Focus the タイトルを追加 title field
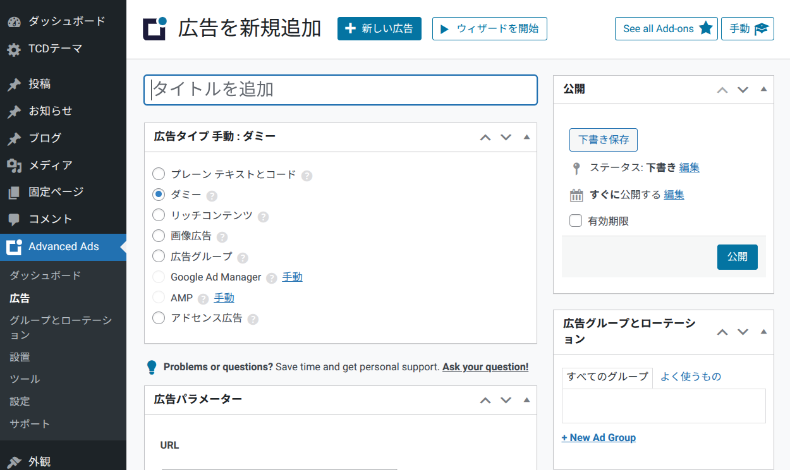Image resolution: width=790 pixels, height=470 pixels. [x=341, y=90]
